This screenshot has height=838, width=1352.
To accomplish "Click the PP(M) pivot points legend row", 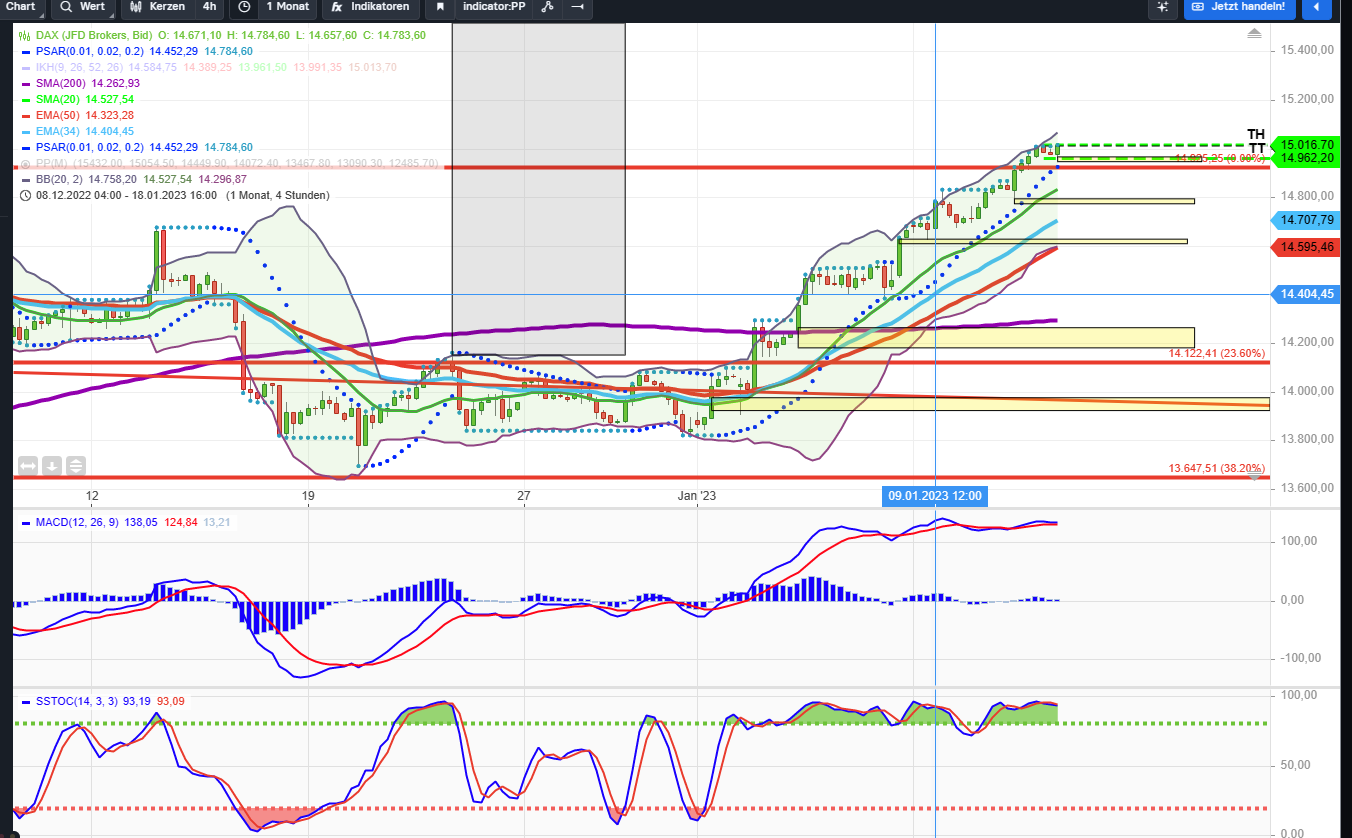I will click(228, 163).
